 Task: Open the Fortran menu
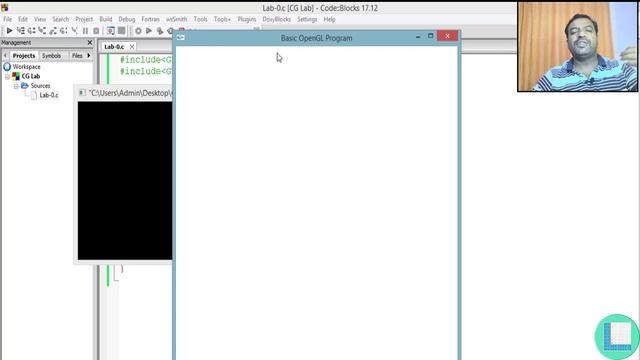[x=150, y=19]
